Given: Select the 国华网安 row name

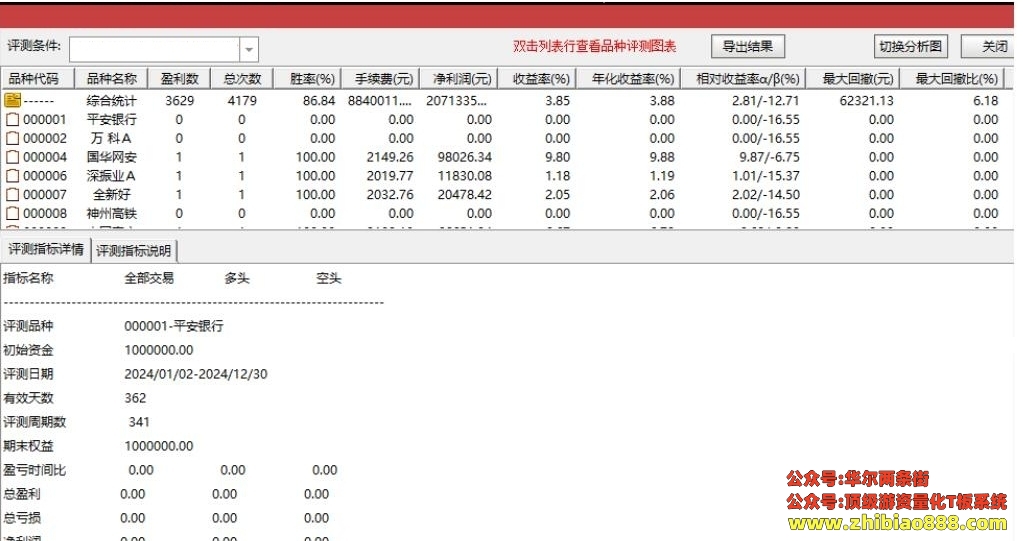Looking at the screenshot, I should point(112,157).
